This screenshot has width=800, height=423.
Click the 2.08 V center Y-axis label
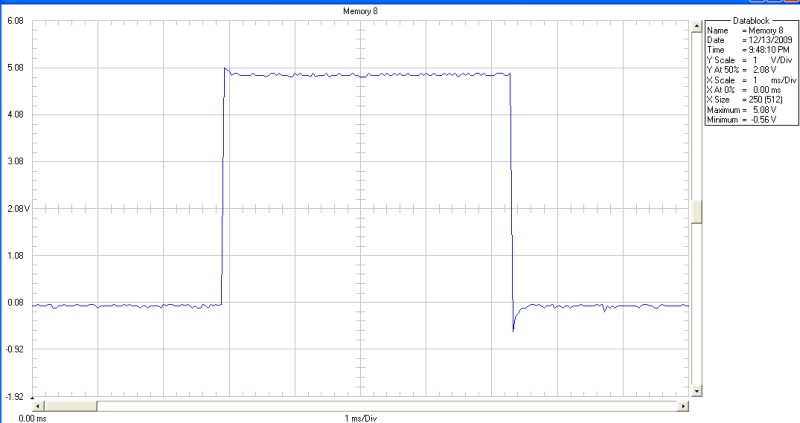coord(15,209)
